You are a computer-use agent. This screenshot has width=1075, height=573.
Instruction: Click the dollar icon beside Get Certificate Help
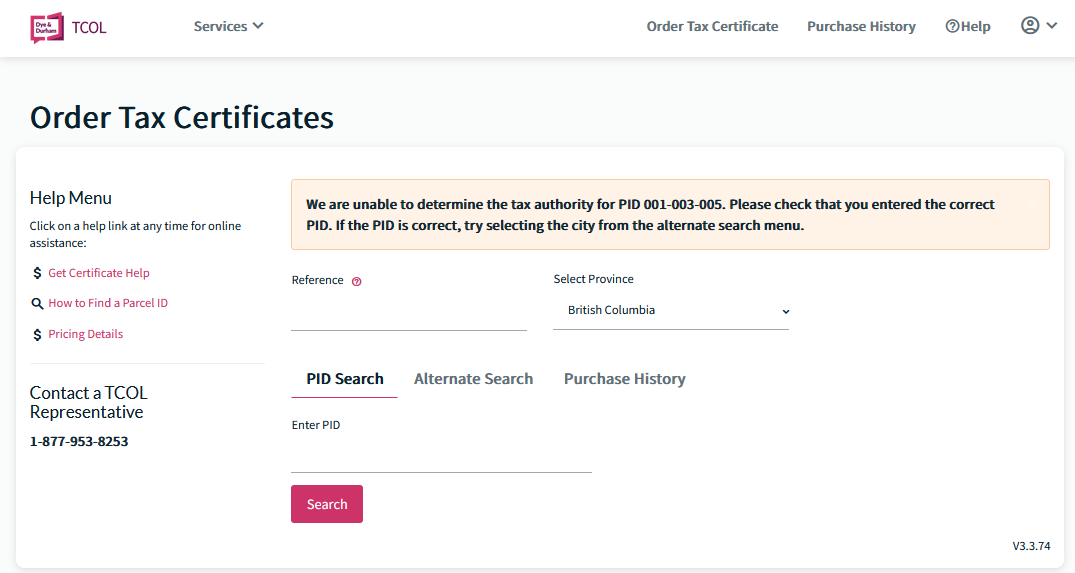tap(37, 273)
